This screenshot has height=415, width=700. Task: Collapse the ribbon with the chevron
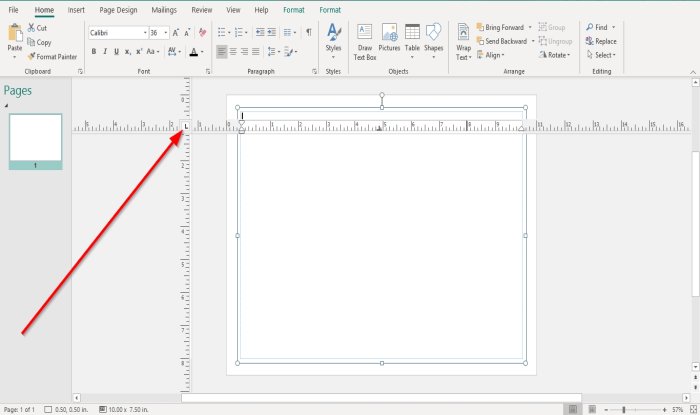[693, 72]
